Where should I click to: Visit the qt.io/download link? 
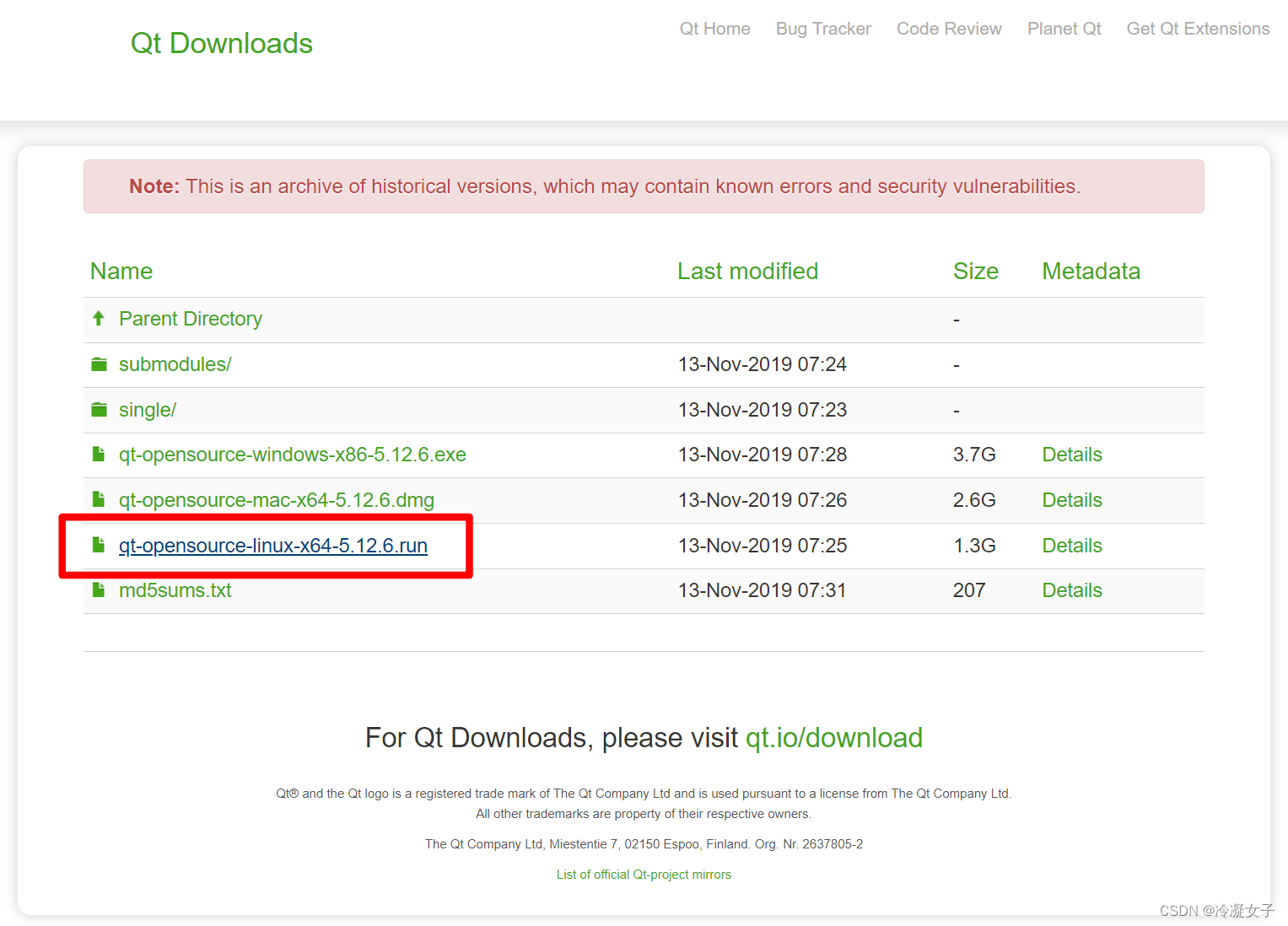pos(833,737)
